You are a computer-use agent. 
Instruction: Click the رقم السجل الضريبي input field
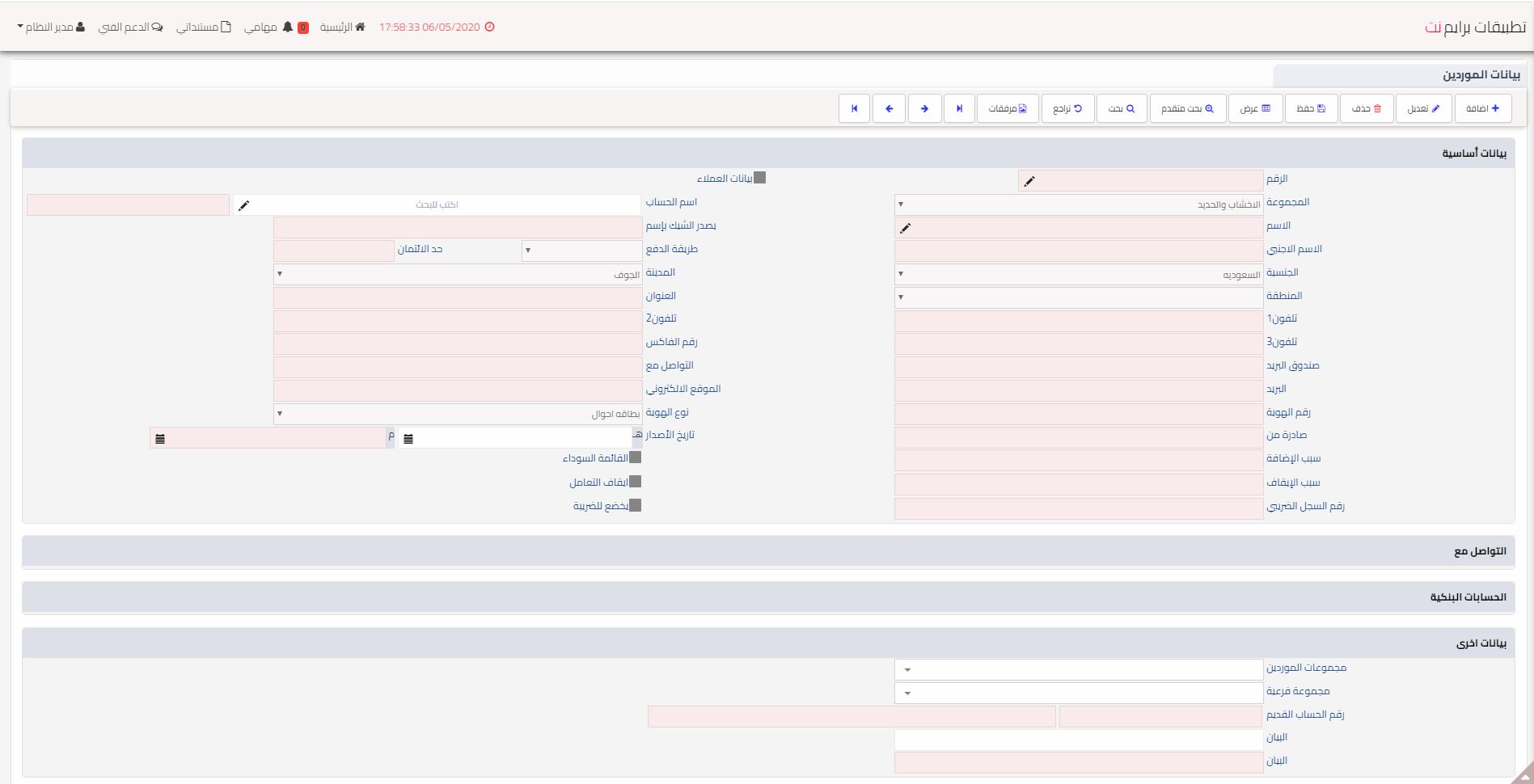[x=1078, y=508]
